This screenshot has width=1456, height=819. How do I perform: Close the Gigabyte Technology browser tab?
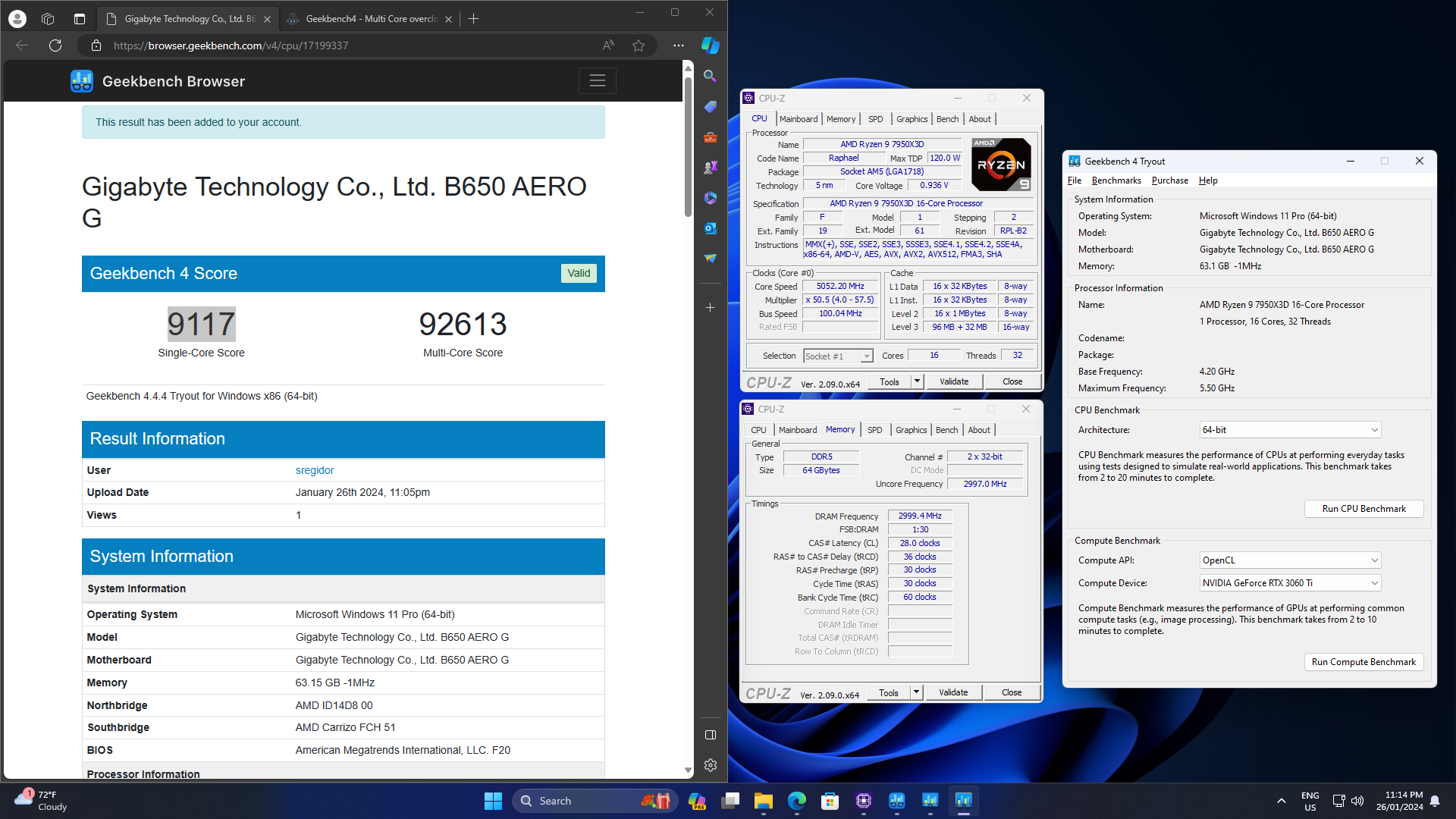[267, 19]
